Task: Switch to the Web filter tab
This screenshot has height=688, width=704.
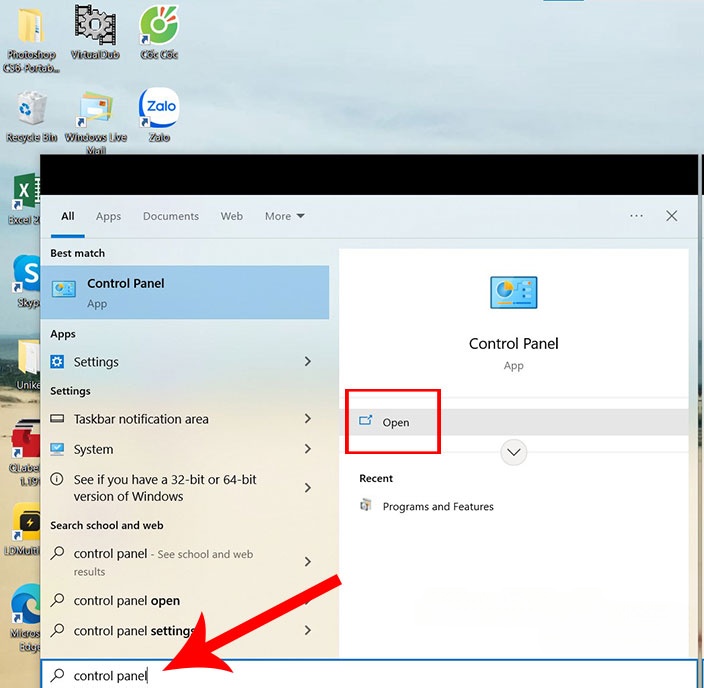Action: pyautogui.click(x=232, y=216)
